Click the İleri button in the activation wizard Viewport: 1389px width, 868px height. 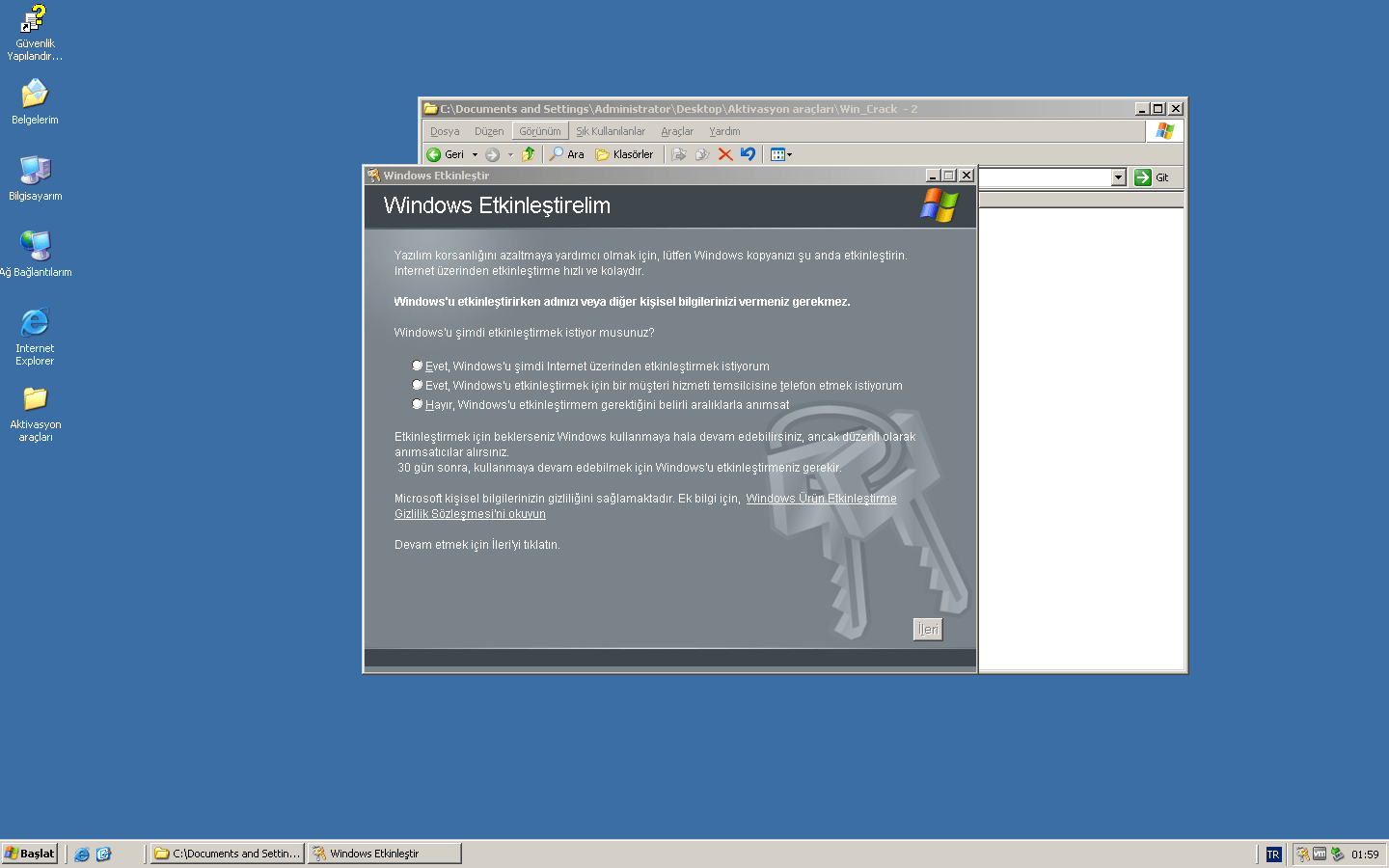tap(928, 630)
